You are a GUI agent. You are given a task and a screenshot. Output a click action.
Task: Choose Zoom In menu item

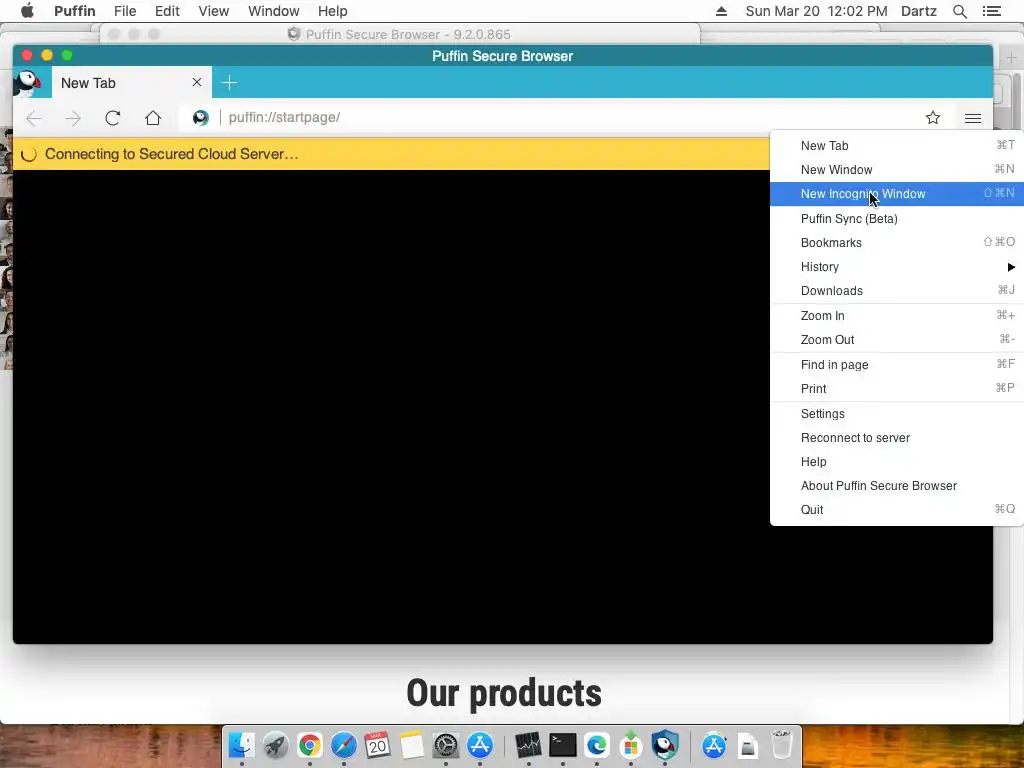pos(897,316)
